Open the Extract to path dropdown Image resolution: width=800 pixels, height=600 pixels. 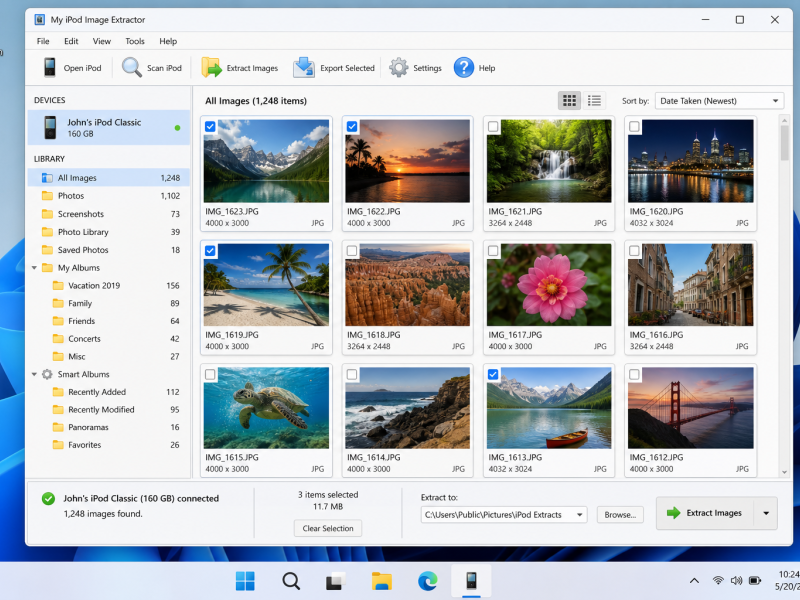580,515
